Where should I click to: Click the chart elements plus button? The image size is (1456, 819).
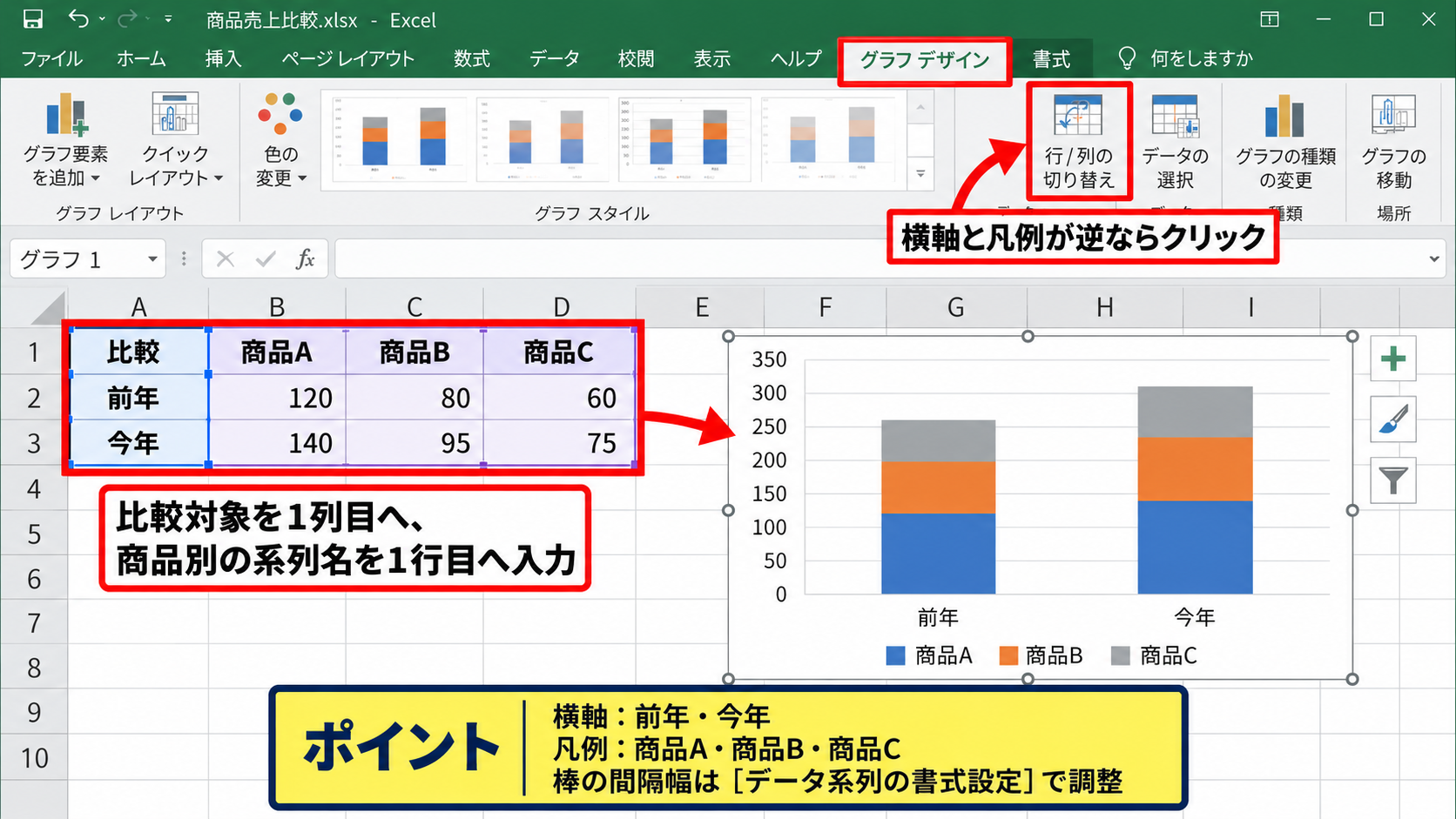coord(1393,359)
